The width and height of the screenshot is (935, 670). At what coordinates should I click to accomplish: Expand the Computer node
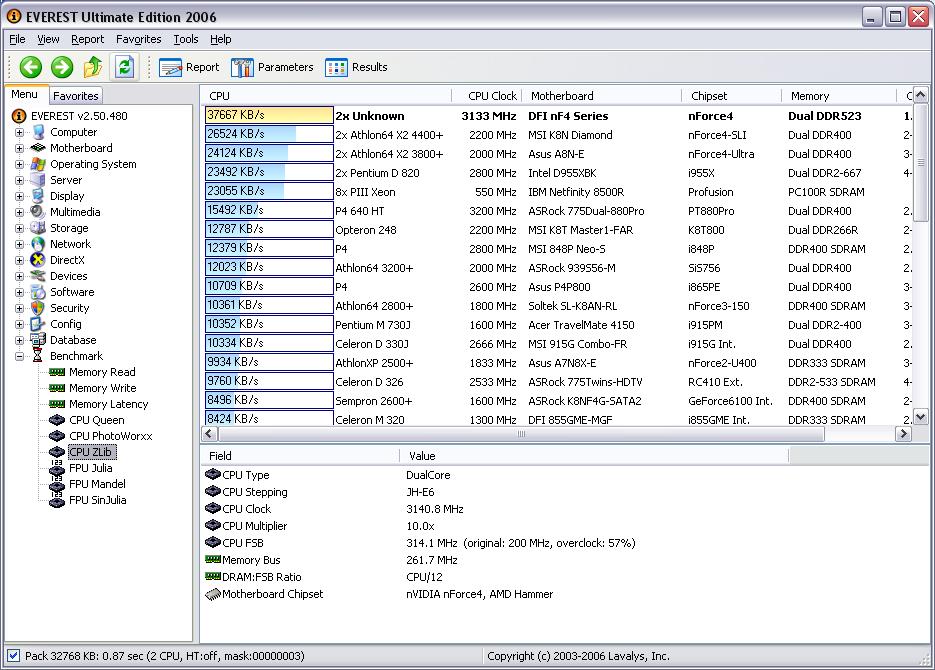pos(20,132)
